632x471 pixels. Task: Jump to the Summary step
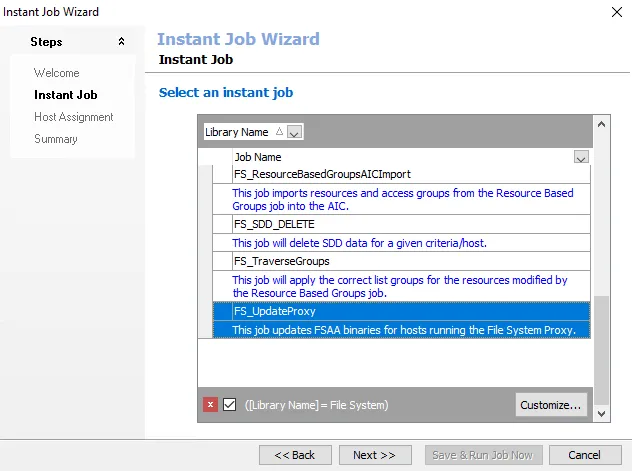point(56,139)
